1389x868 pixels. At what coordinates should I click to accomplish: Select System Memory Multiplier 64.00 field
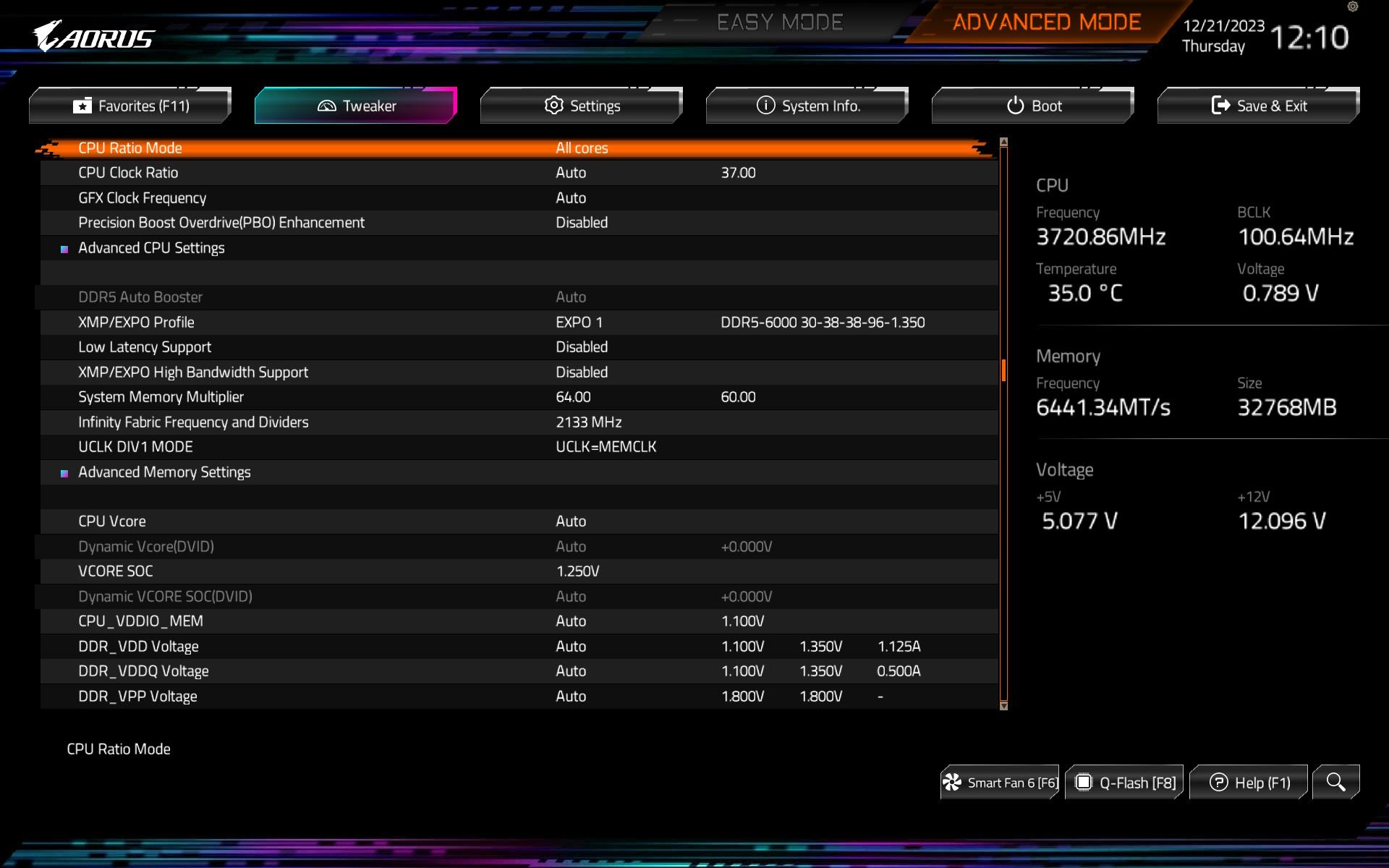click(573, 397)
